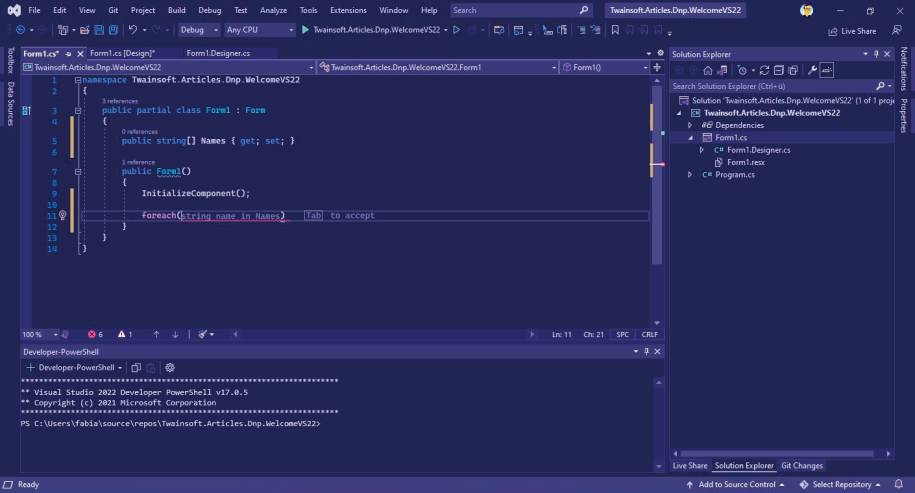The width and height of the screenshot is (915, 493).
Task: Click the red error count indicator
Action: tap(95, 334)
